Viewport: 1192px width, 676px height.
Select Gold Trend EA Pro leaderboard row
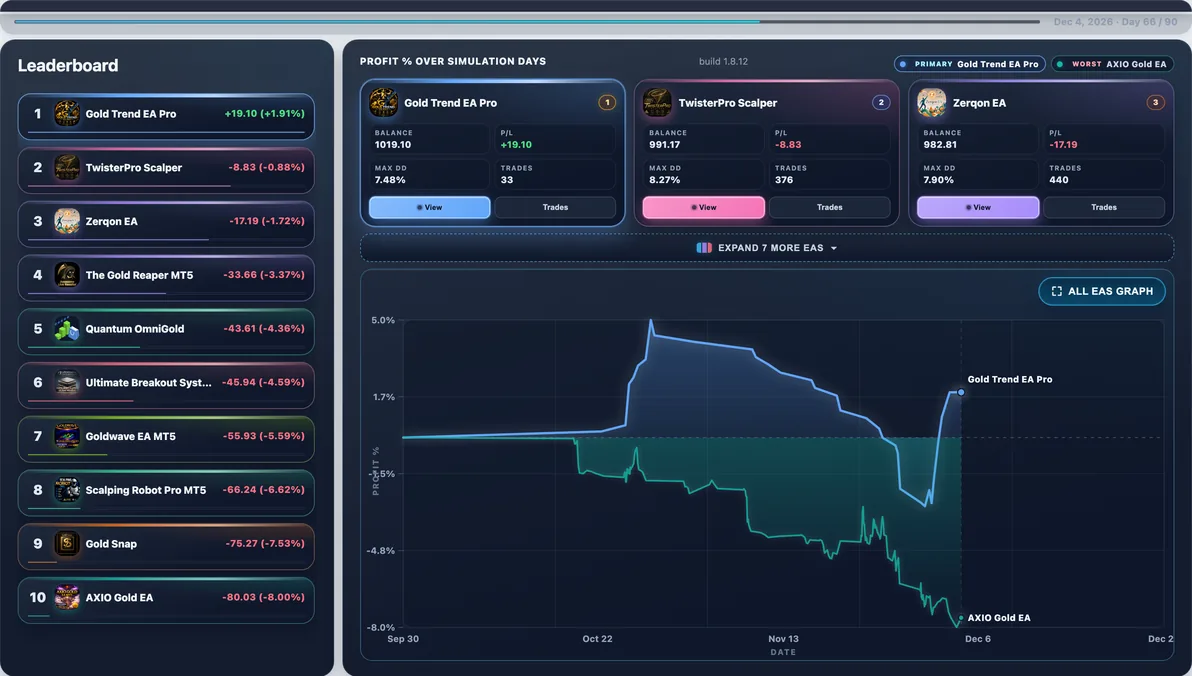click(166, 116)
